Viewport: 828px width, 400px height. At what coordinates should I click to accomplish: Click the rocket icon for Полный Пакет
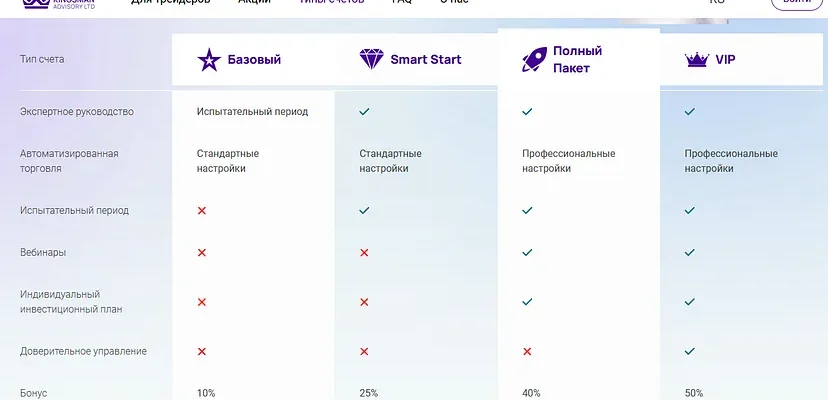click(534, 59)
